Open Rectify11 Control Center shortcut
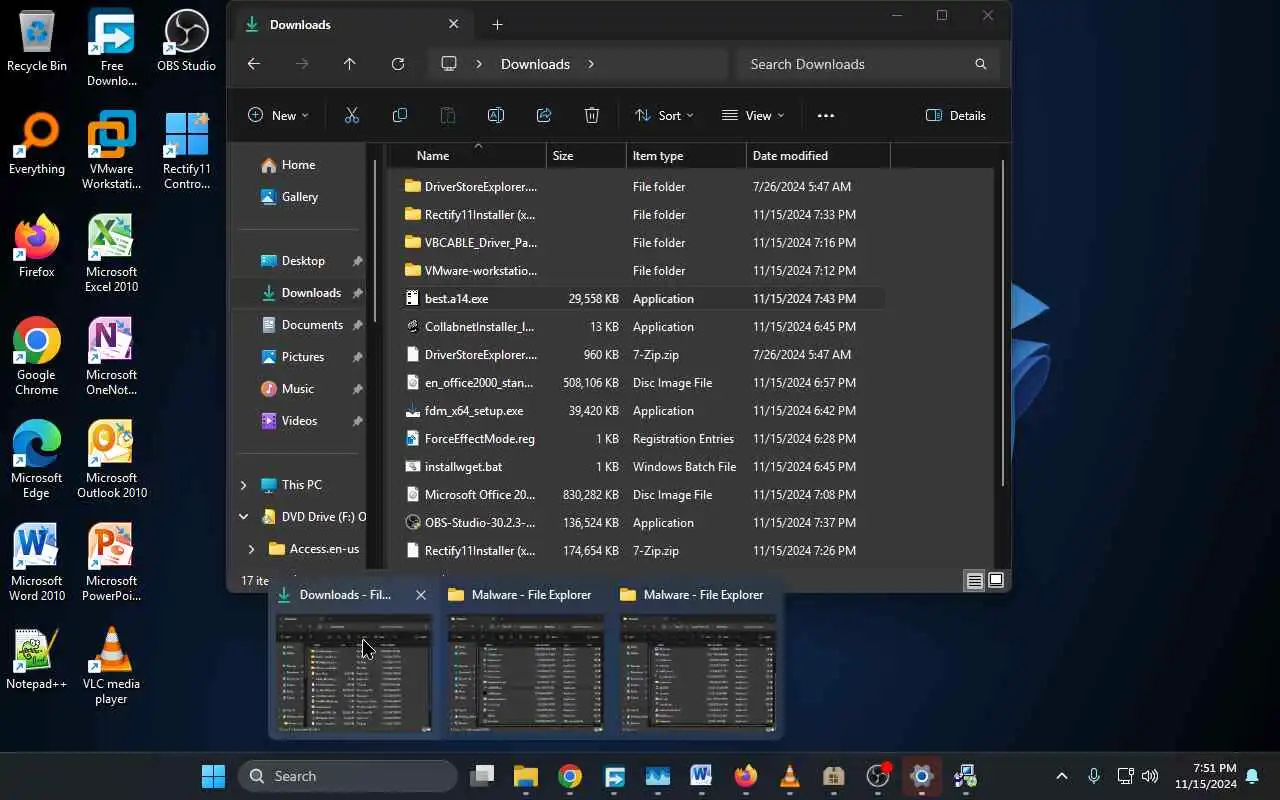Viewport: 1280px width, 800px height. click(x=186, y=150)
